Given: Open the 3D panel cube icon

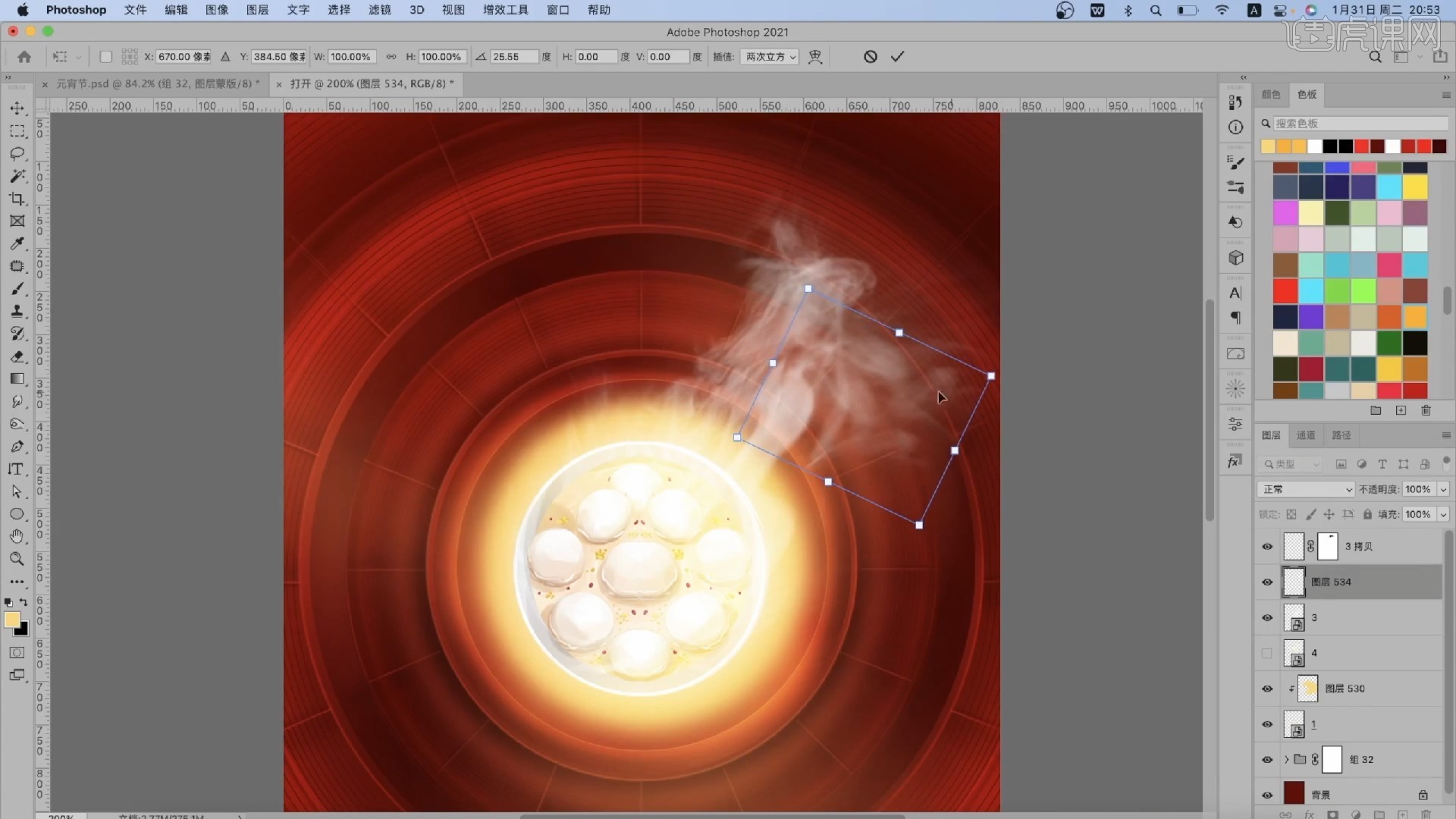Looking at the screenshot, I should (1235, 258).
